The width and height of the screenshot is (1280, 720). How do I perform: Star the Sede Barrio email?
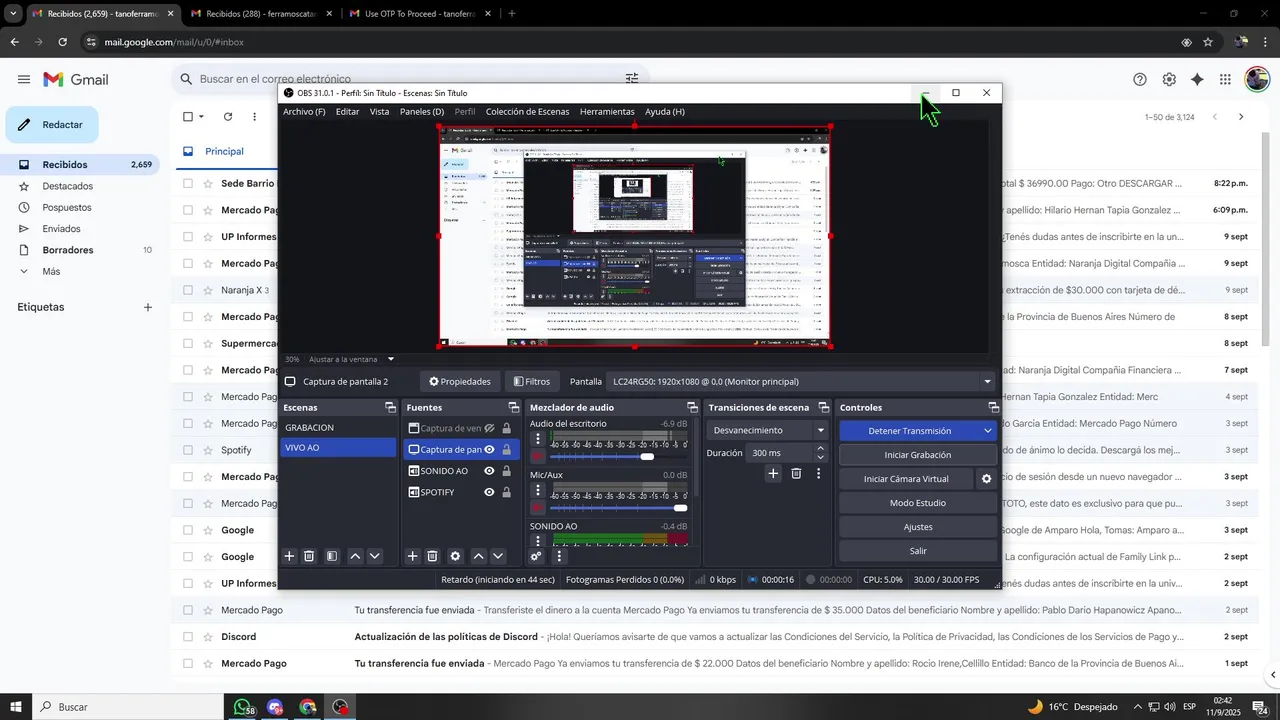click(x=208, y=184)
